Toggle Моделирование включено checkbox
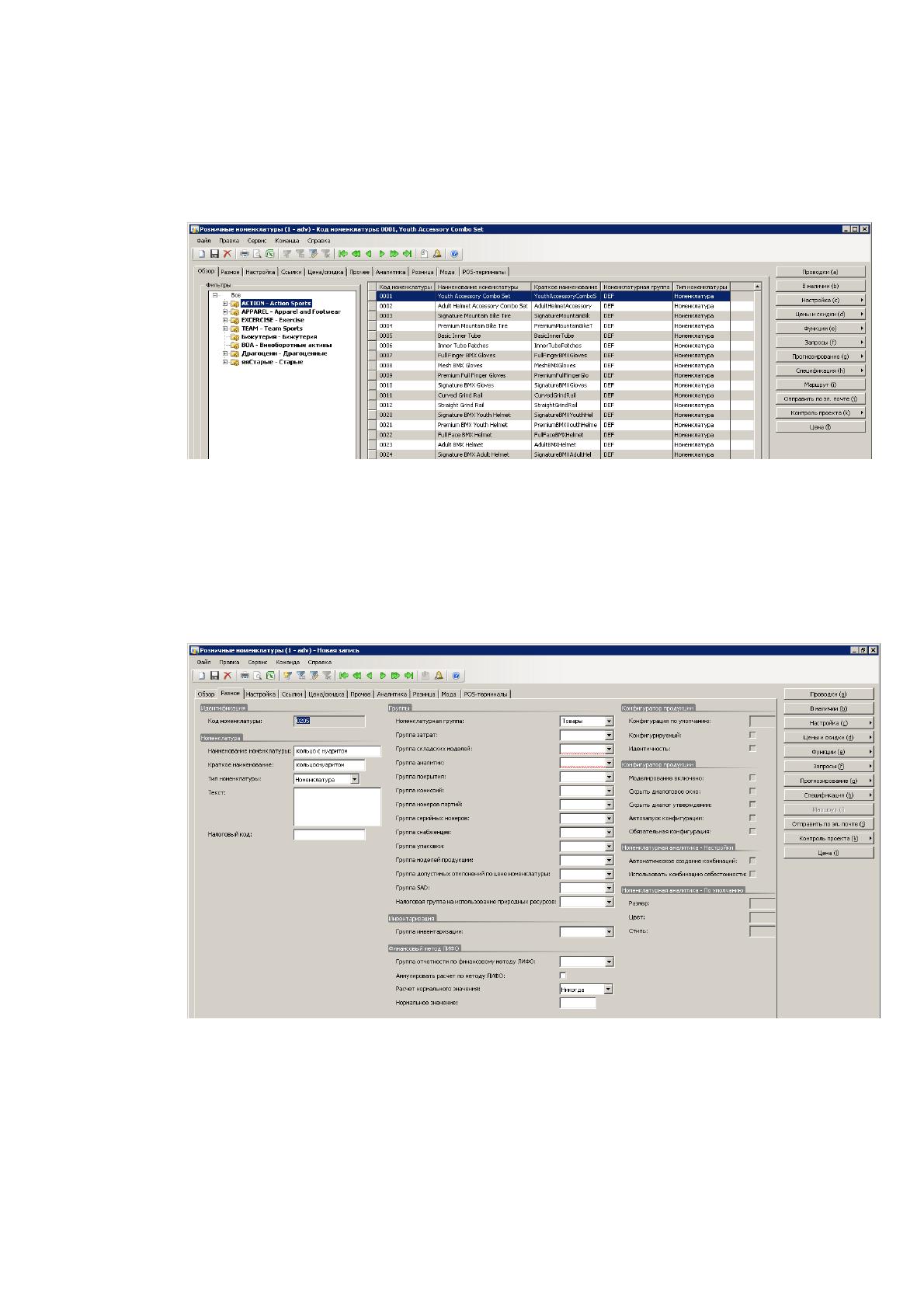 point(752,777)
